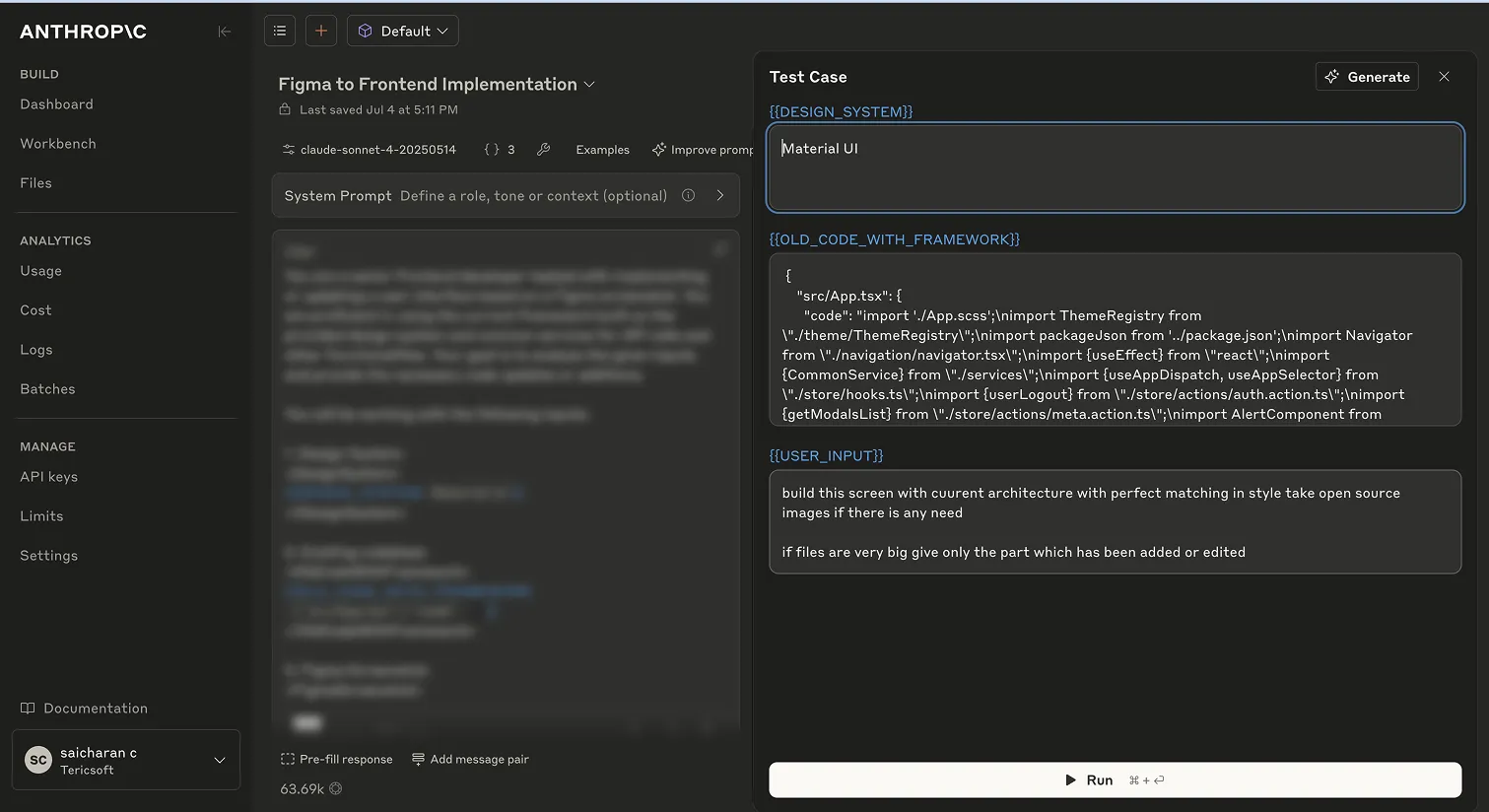The height and width of the screenshot is (812, 1489).
Task: Click the Pre-fill response option
Action: pos(337,759)
